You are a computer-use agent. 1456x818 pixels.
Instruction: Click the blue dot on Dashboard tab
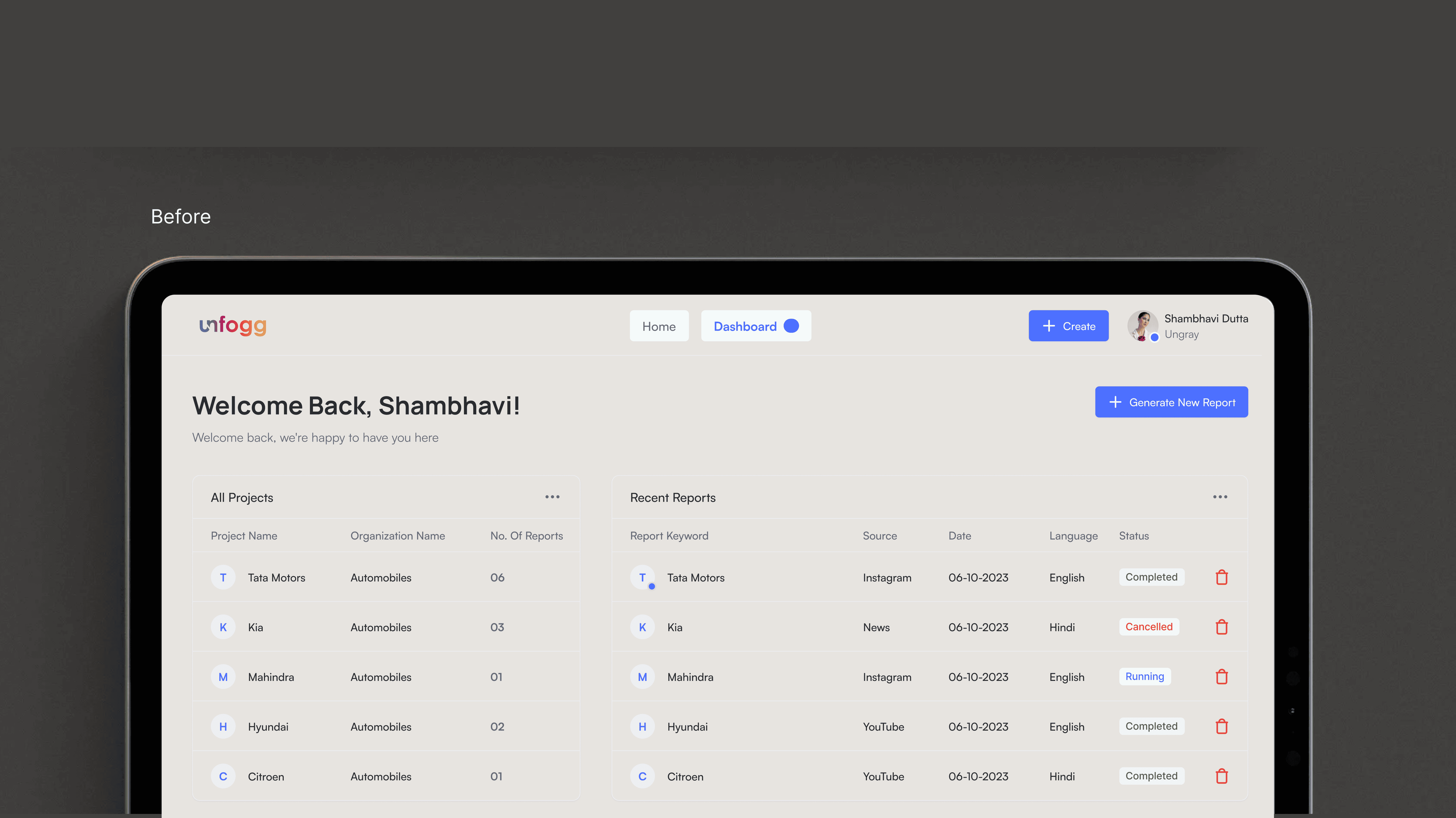pyautogui.click(x=791, y=326)
